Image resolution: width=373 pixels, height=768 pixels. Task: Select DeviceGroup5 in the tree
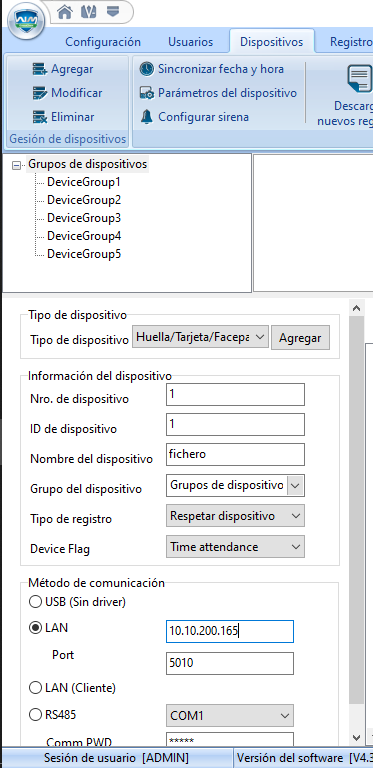(84, 254)
